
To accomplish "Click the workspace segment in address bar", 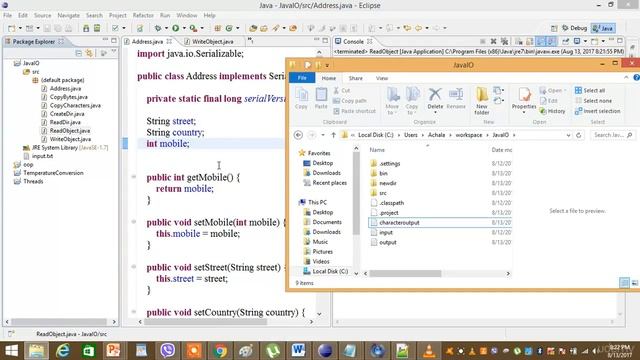I will (469, 135).
